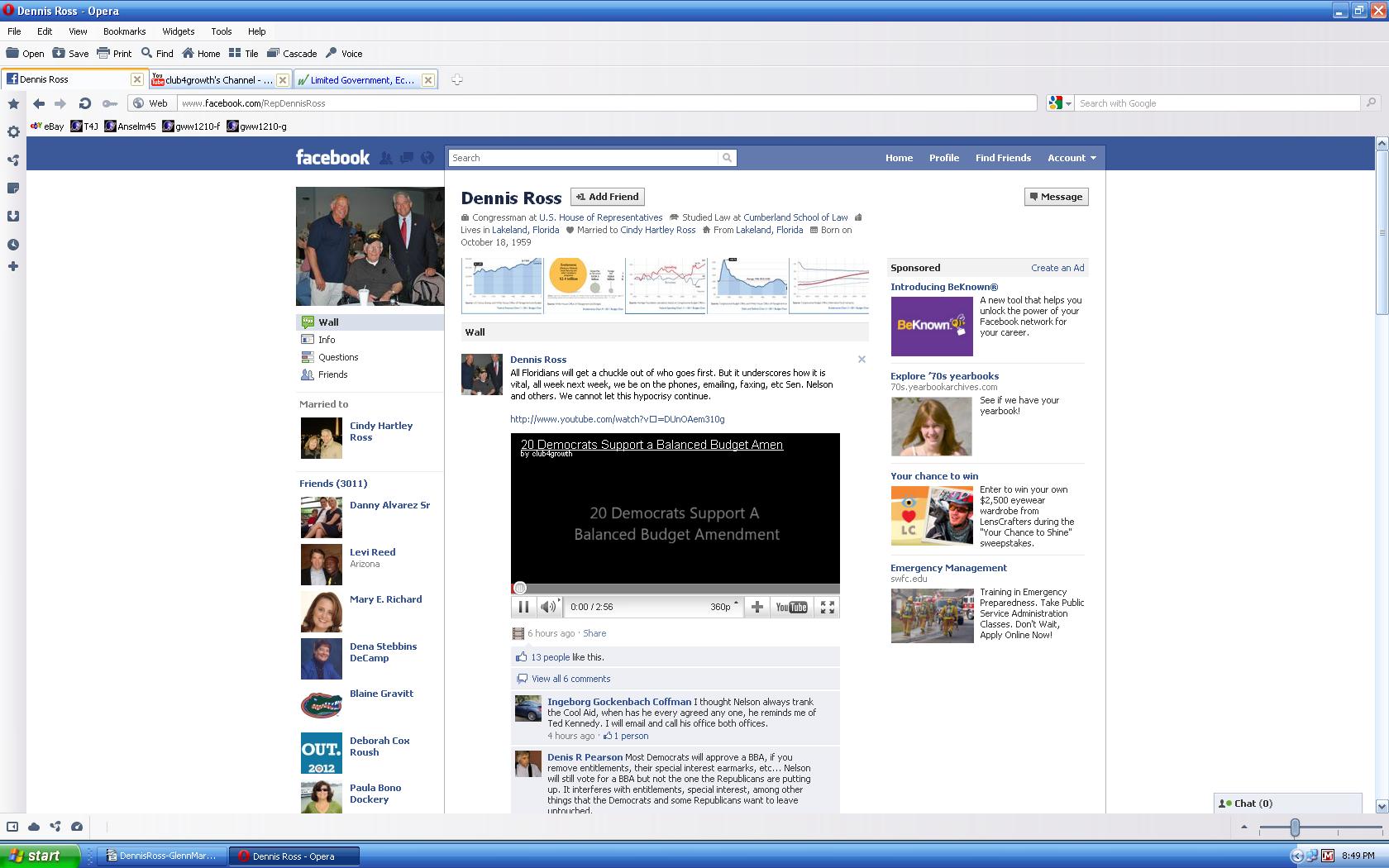Click the Add Friend button
Screen dimensions: 1389x868
click(x=608, y=197)
